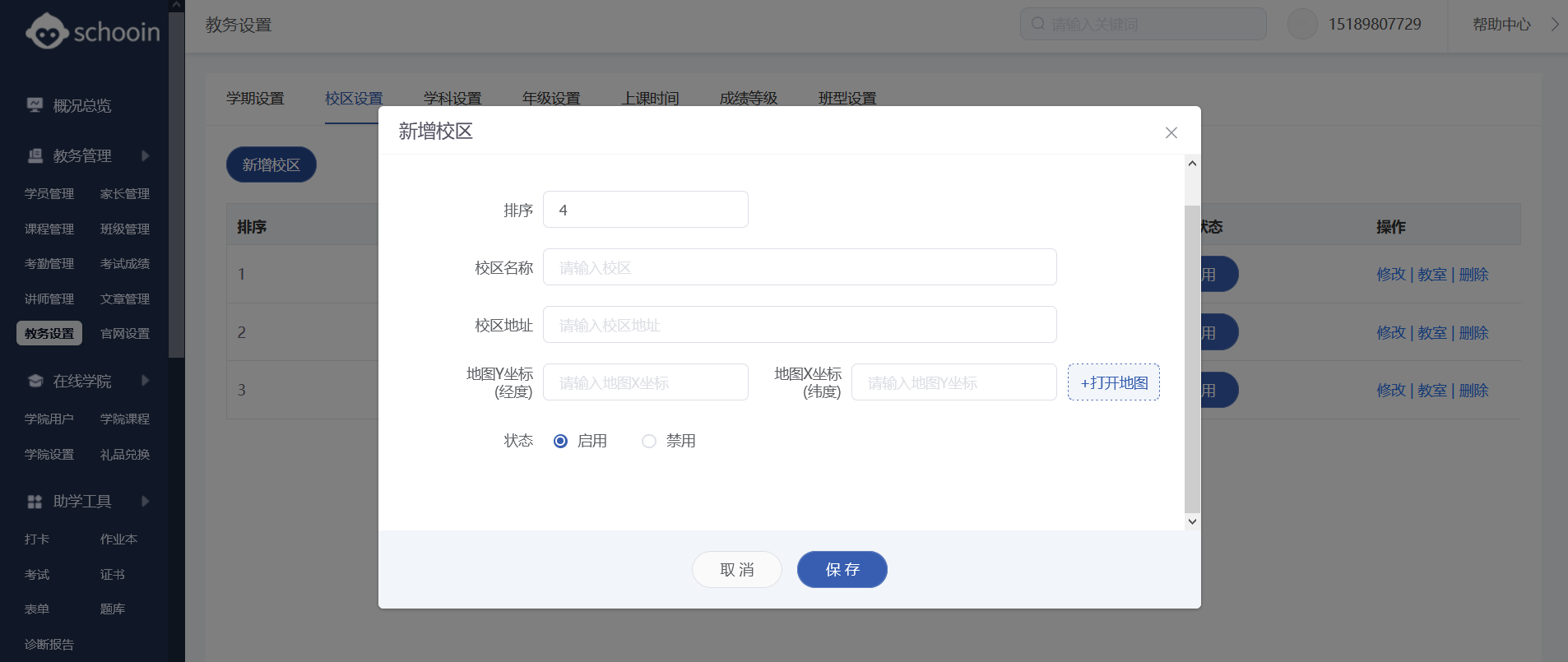Open 证书 in sidebar
The width and height of the screenshot is (1568, 662).
[113, 575]
